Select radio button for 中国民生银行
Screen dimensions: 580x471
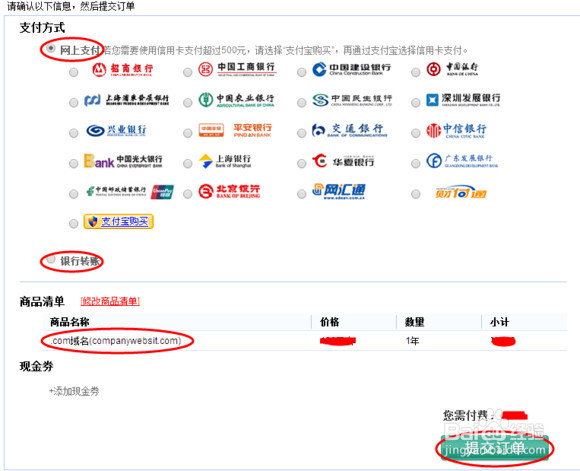(x=301, y=102)
